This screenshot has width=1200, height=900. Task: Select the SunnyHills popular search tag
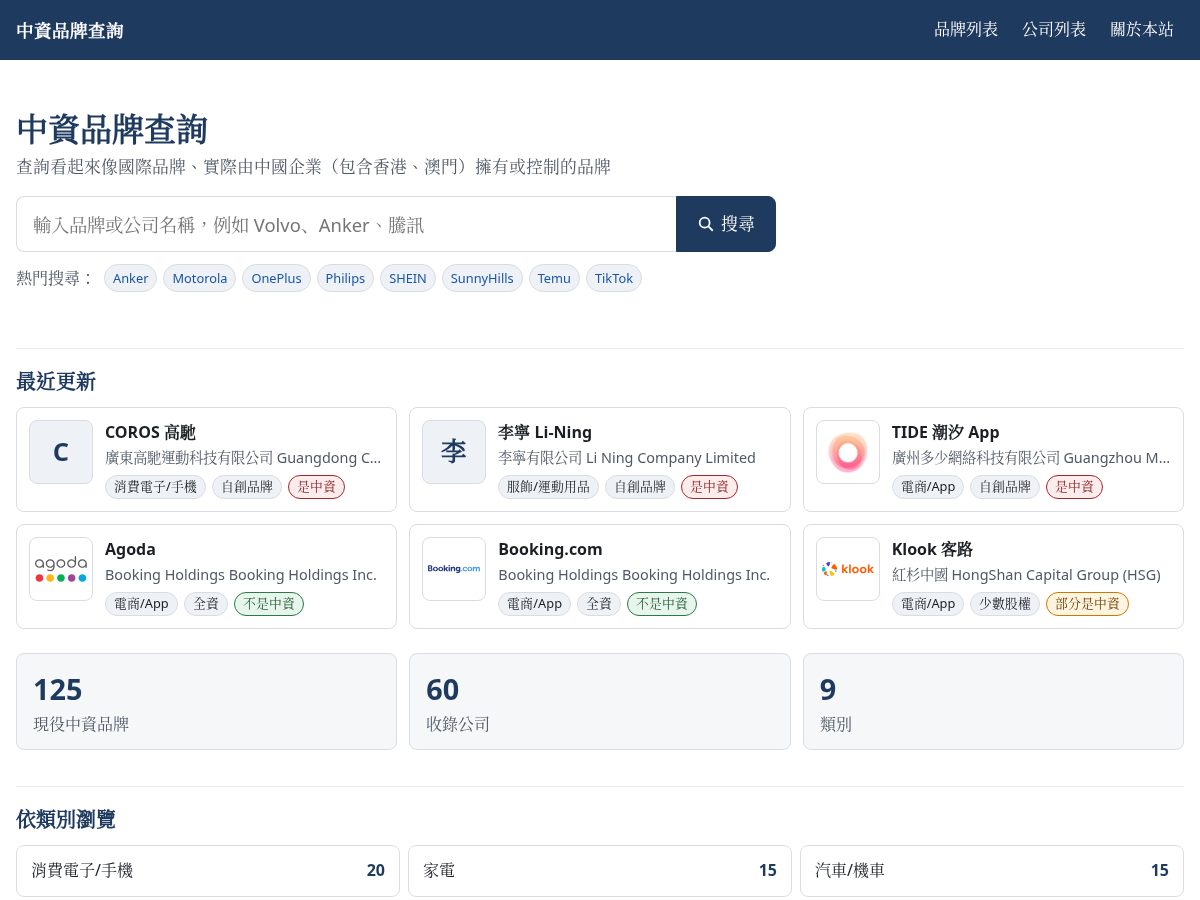482,278
